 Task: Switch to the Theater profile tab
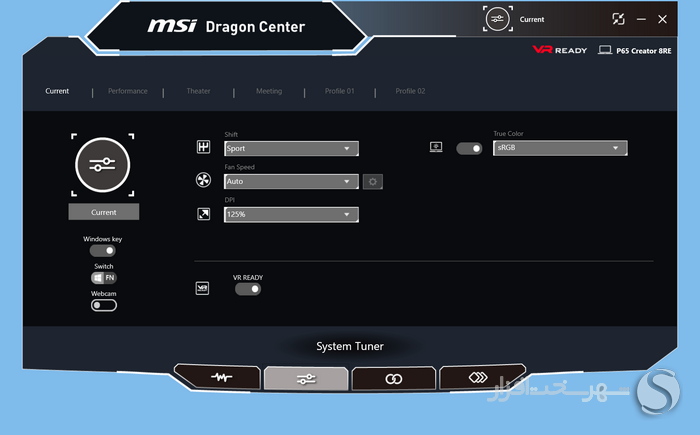click(198, 91)
